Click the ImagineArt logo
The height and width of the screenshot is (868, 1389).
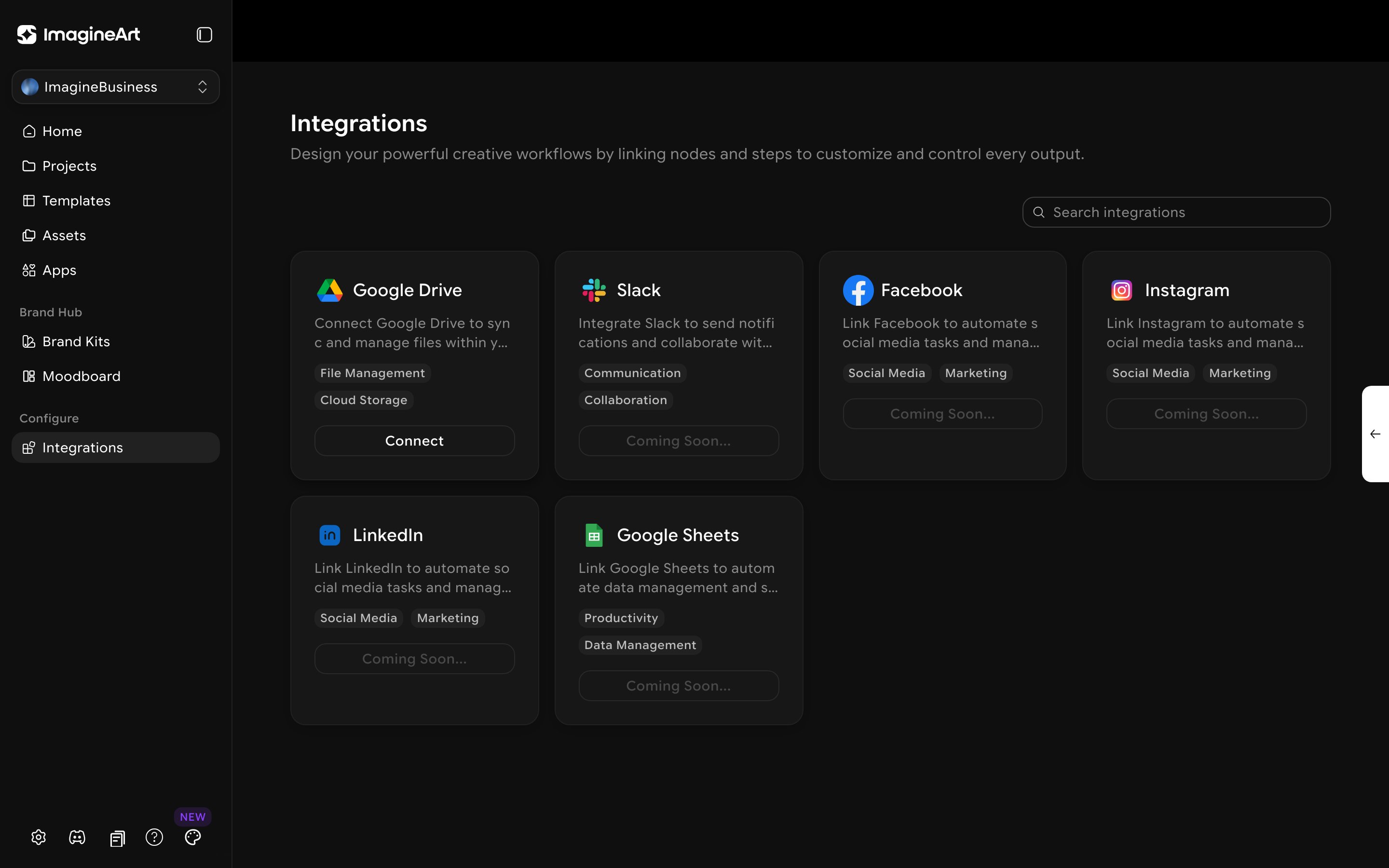[x=79, y=34]
